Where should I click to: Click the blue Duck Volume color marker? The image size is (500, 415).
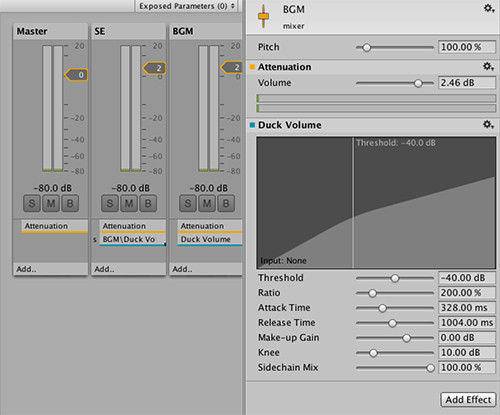252,125
